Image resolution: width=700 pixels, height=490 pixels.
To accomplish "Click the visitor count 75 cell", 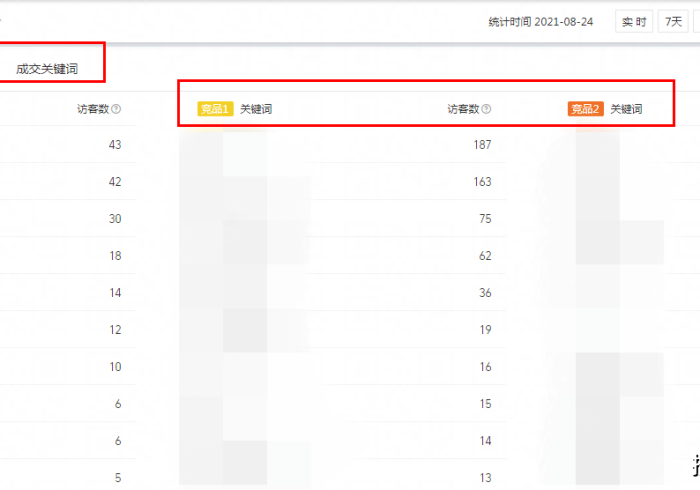I will pos(484,219).
